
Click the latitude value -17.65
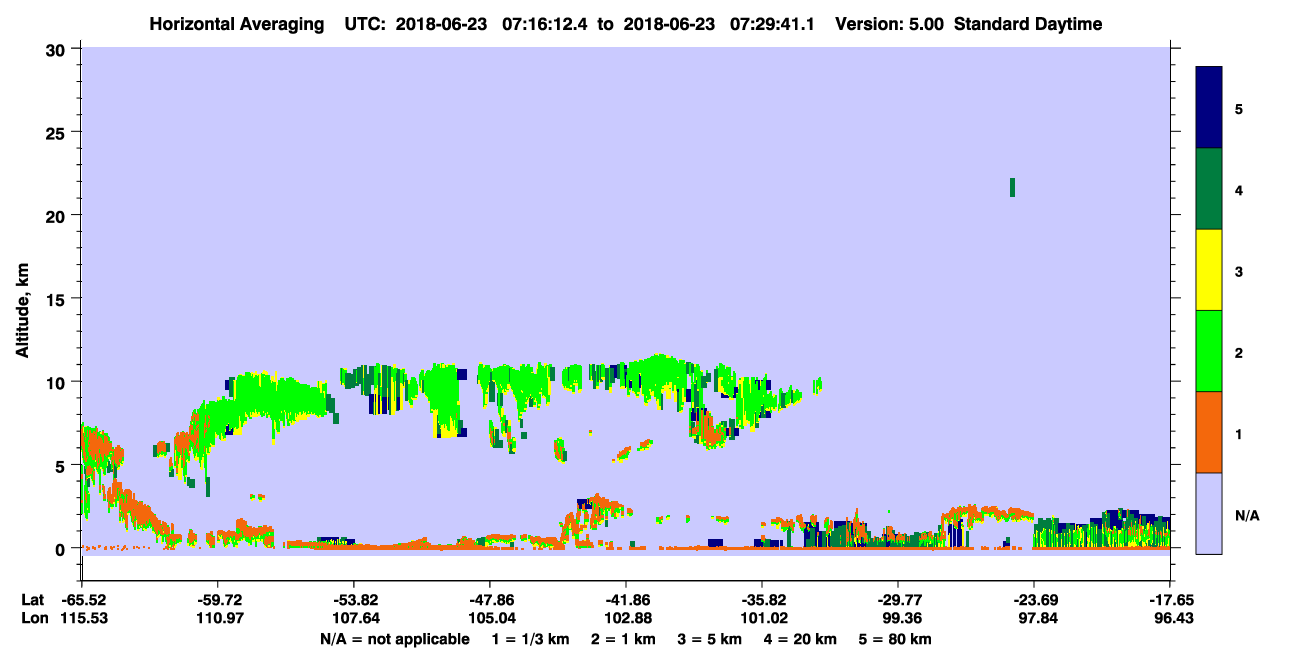[1169, 600]
